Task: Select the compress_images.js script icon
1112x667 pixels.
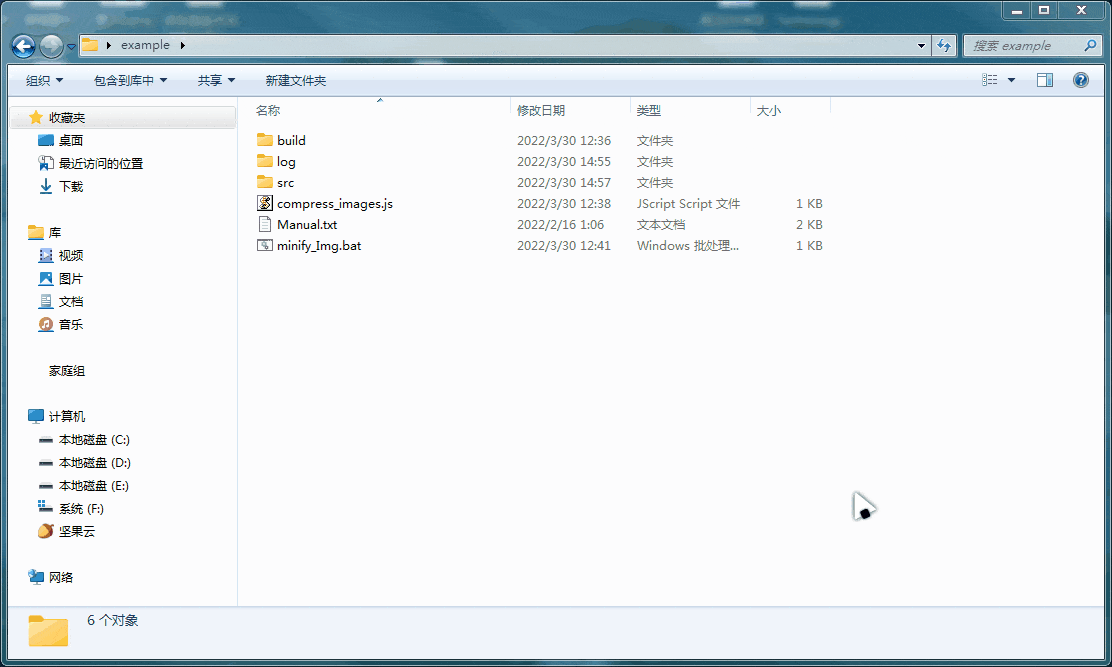Action: (265, 203)
